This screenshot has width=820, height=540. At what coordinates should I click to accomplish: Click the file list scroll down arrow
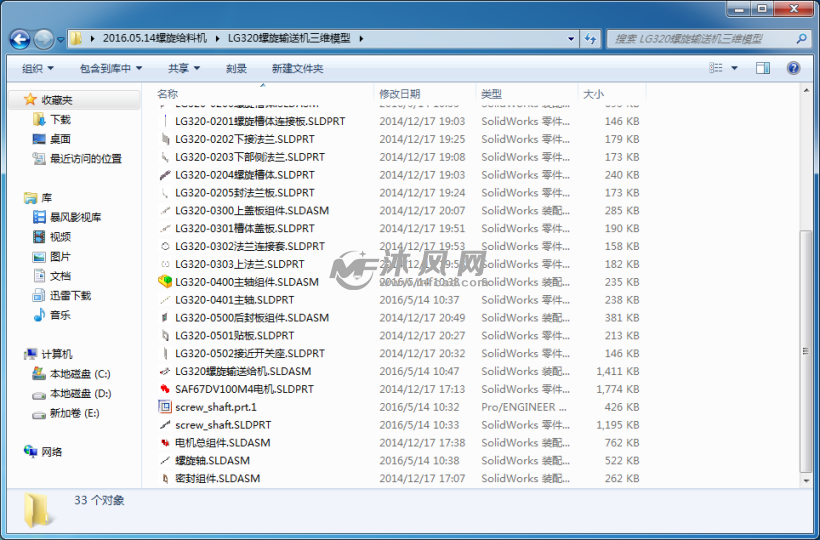click(806, 480)
